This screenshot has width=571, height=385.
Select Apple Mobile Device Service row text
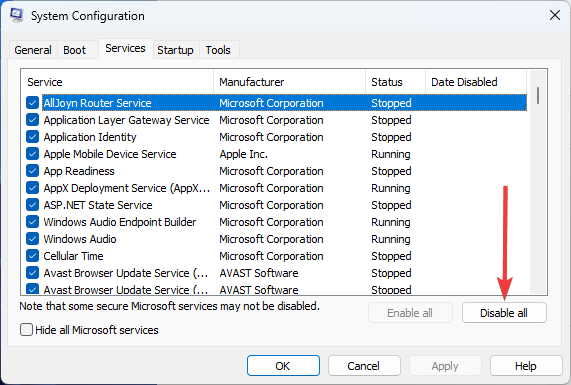click(x=110, y=154)
